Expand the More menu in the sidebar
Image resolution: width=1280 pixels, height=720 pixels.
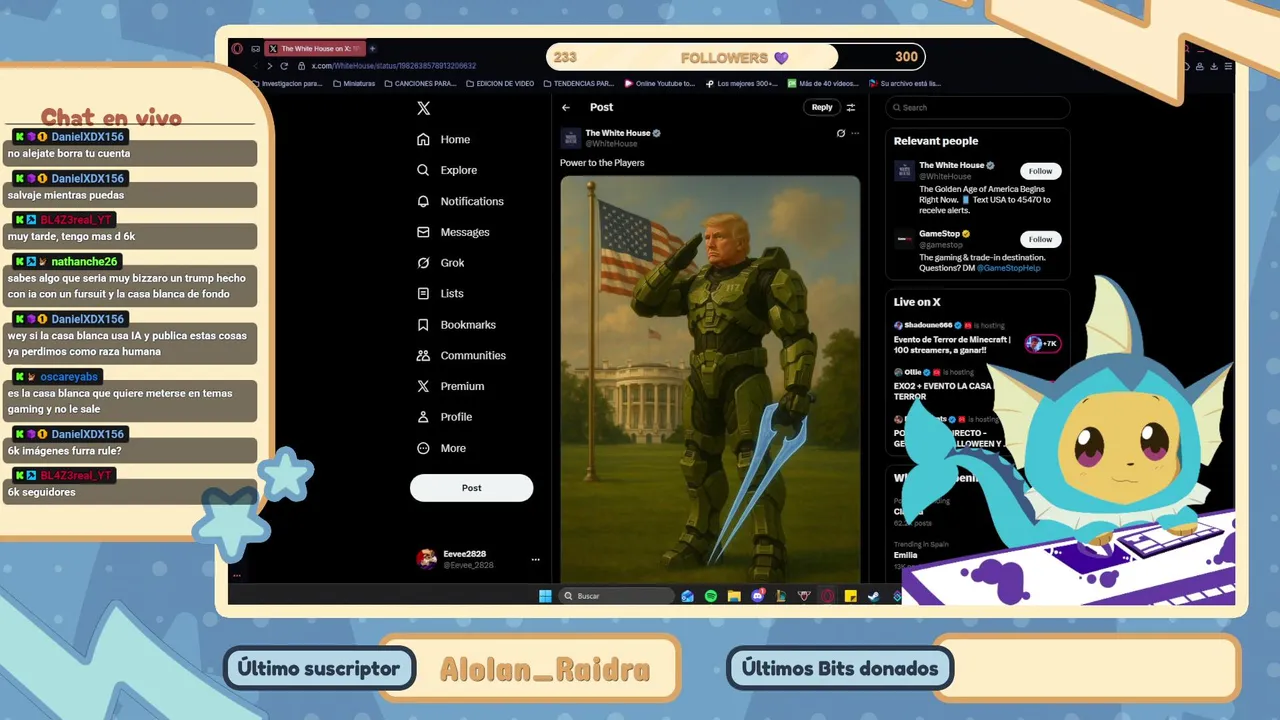pyautogui.click(x=441, y=448)
